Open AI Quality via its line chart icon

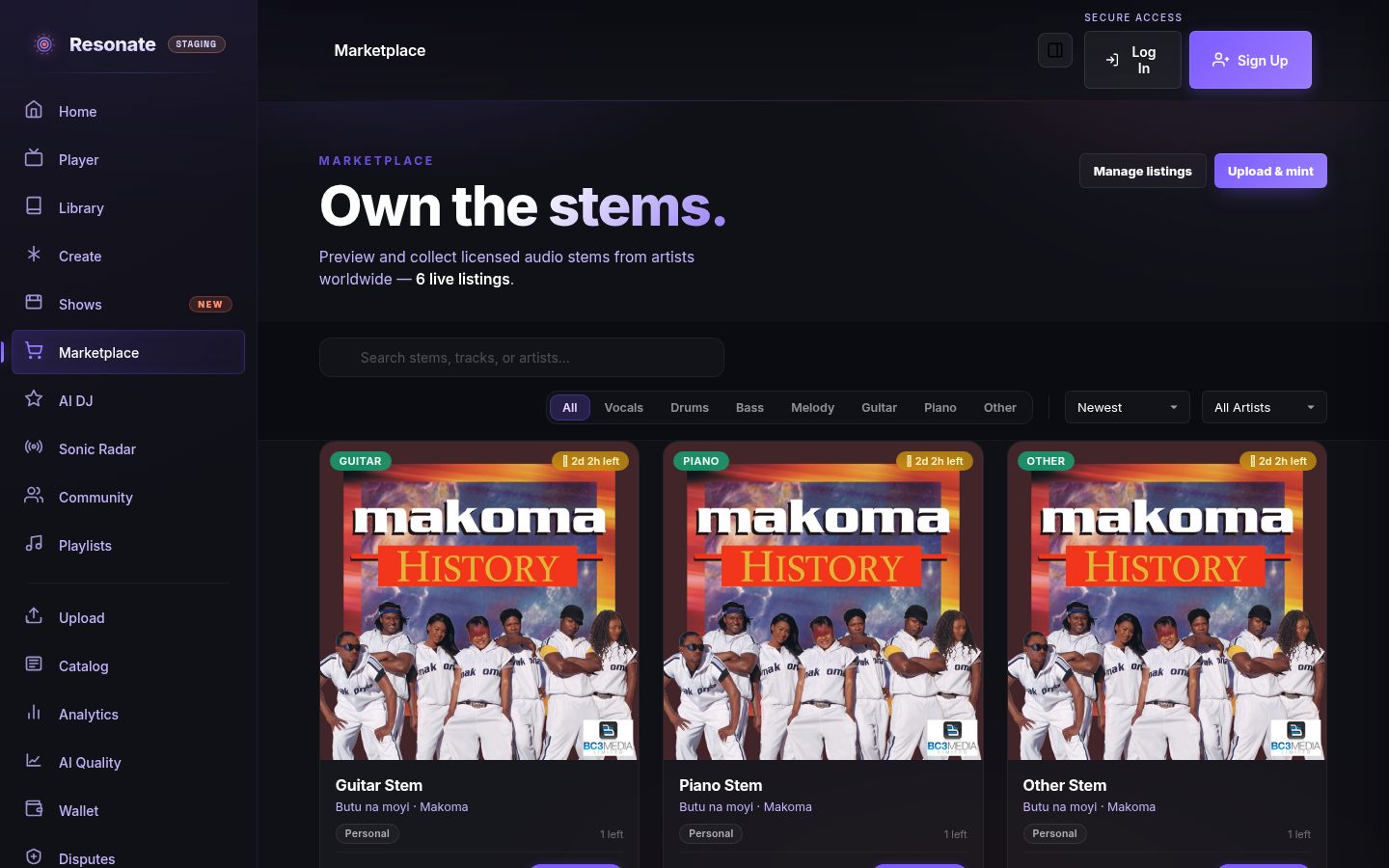(x=34, y=760)
